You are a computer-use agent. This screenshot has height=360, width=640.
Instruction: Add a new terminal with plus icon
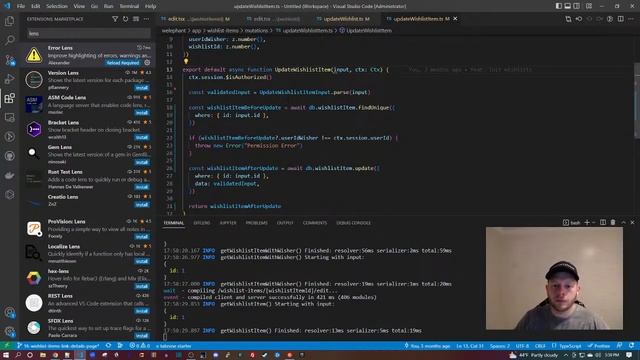587,222
